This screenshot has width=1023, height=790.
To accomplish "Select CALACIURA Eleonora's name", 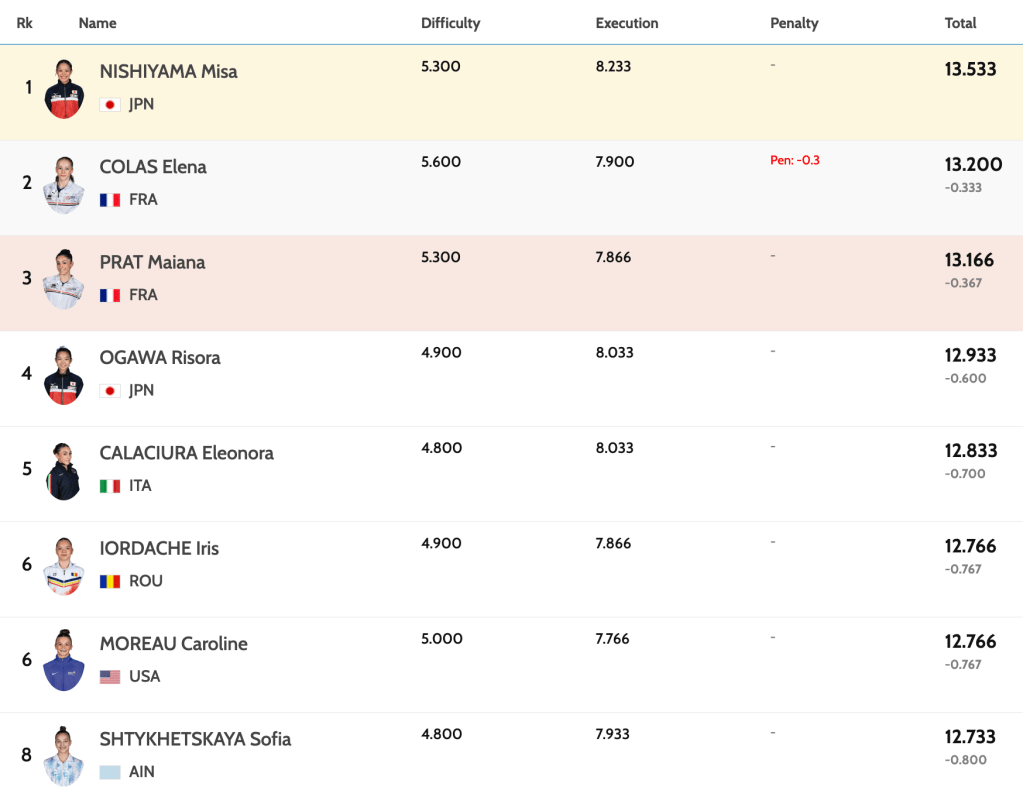I will point(186,453).
